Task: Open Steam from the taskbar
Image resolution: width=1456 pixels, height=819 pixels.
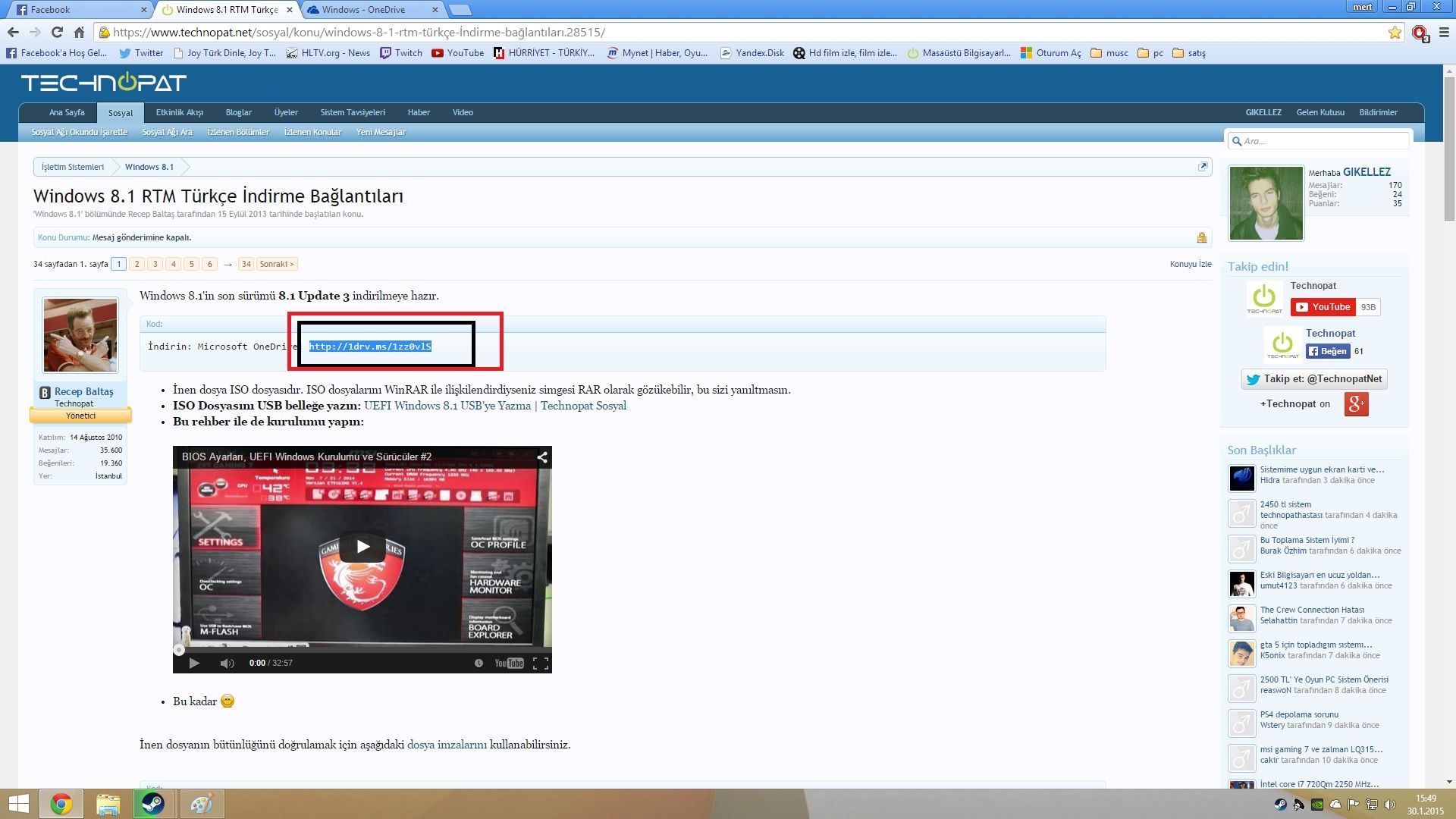Action: point(152,804)
